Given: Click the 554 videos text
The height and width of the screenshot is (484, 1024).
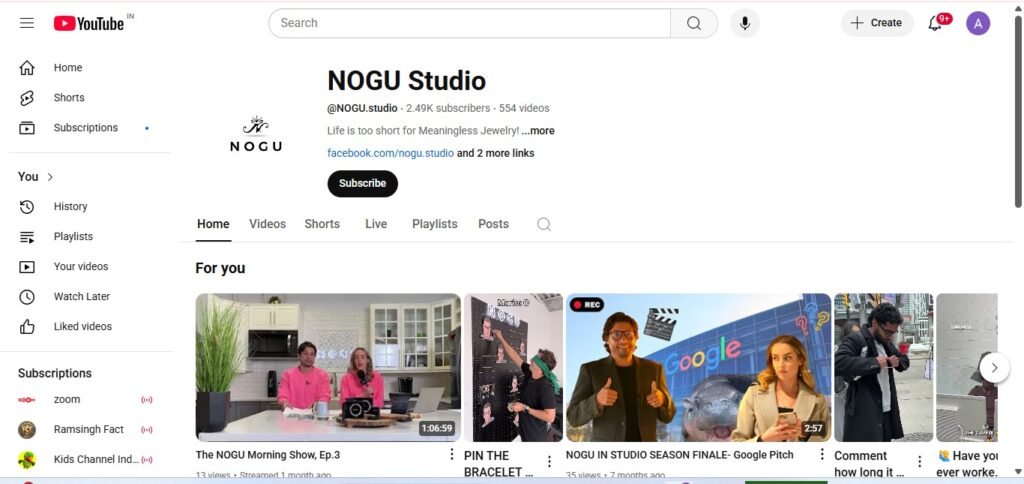Looking at the screenshot, I should coord(524,108).
